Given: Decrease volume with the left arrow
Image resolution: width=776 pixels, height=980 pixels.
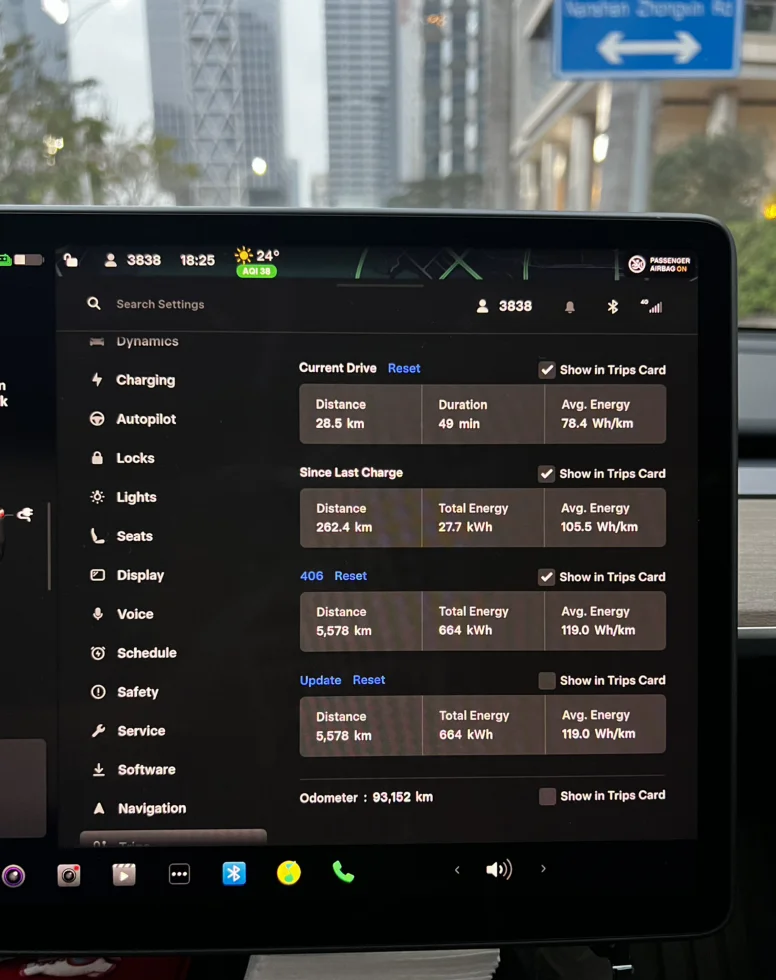Looking at the screenshot, I should [x=457, y=870].
